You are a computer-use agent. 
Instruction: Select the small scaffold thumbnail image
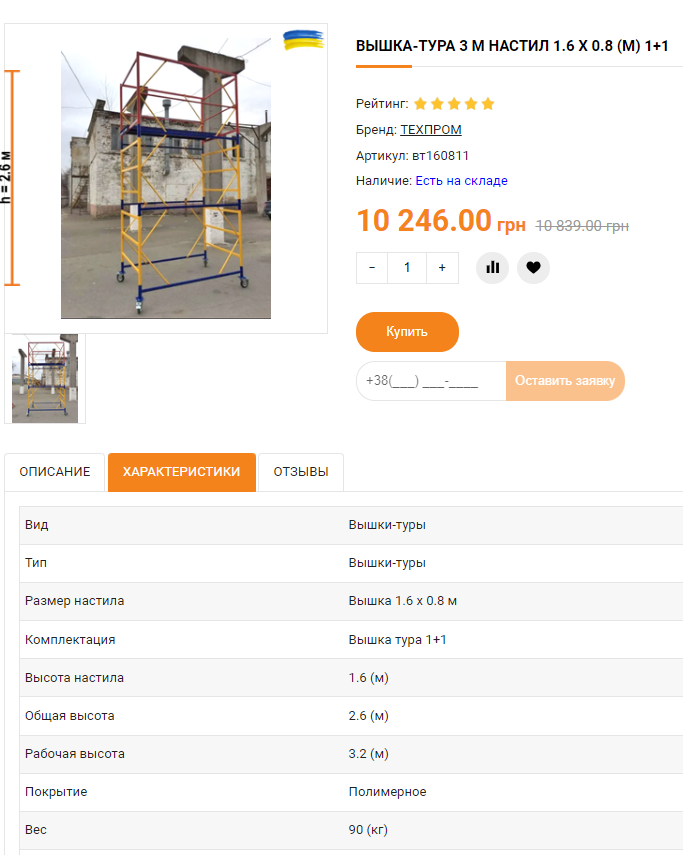pos(45,378)
